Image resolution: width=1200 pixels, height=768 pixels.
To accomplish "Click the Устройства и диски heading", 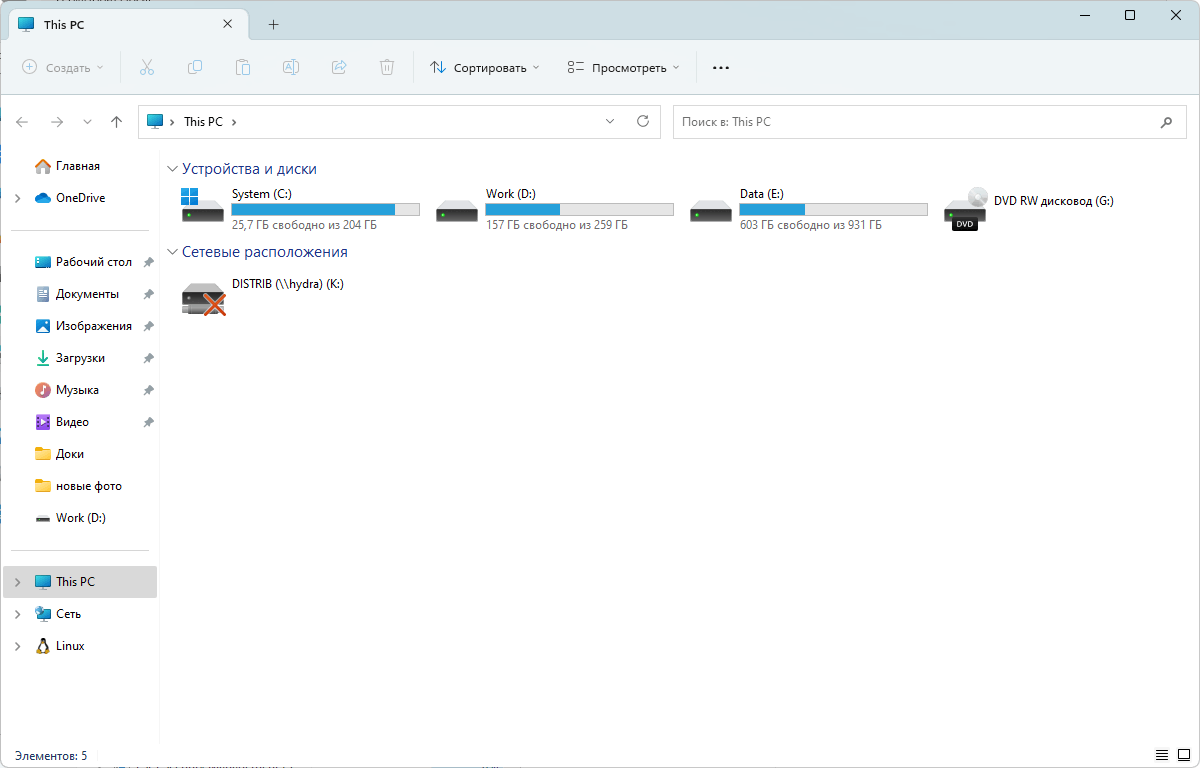I will click(249, 169).
